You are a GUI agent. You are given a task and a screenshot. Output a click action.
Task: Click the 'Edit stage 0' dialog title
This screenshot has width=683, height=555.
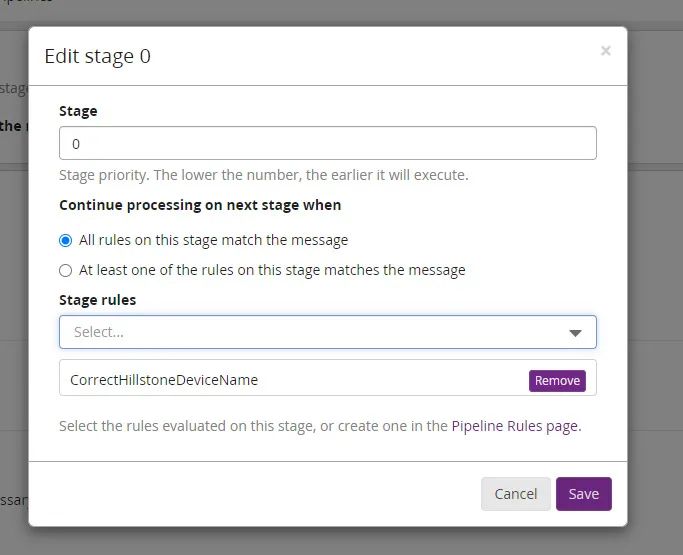pos(98,56)
